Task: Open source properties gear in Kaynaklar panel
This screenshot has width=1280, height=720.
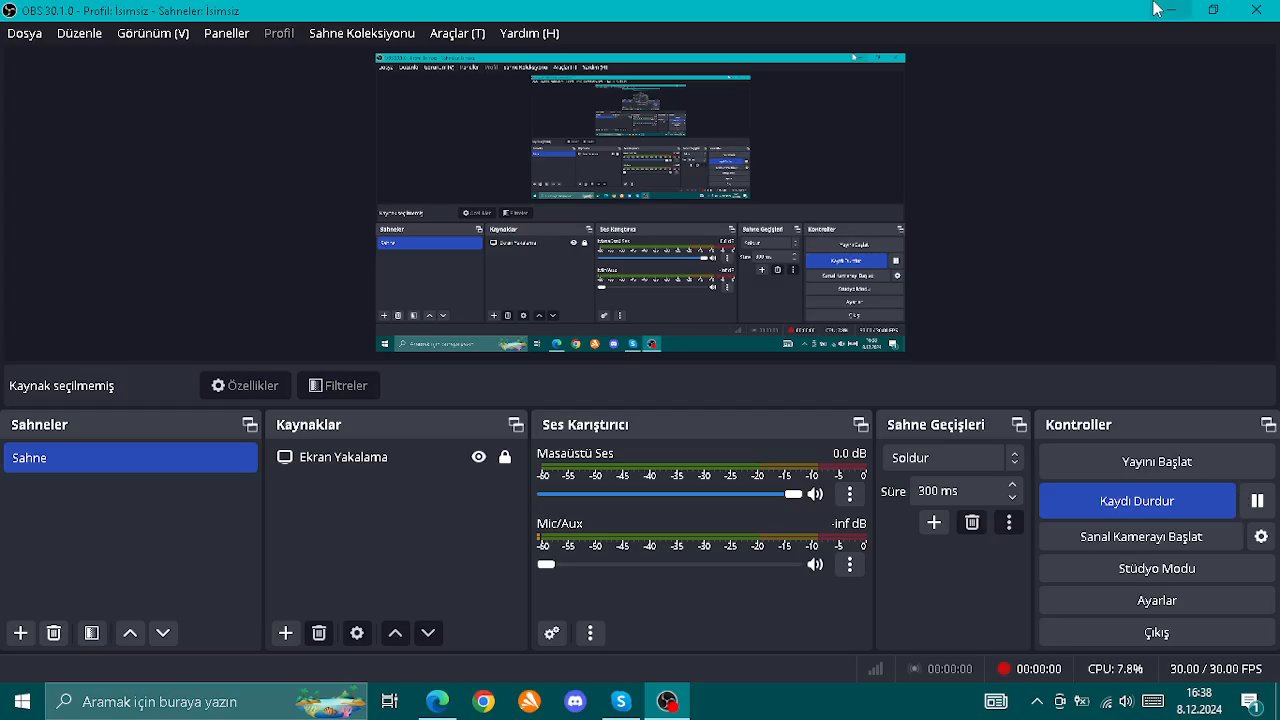Action: point(357,633)
